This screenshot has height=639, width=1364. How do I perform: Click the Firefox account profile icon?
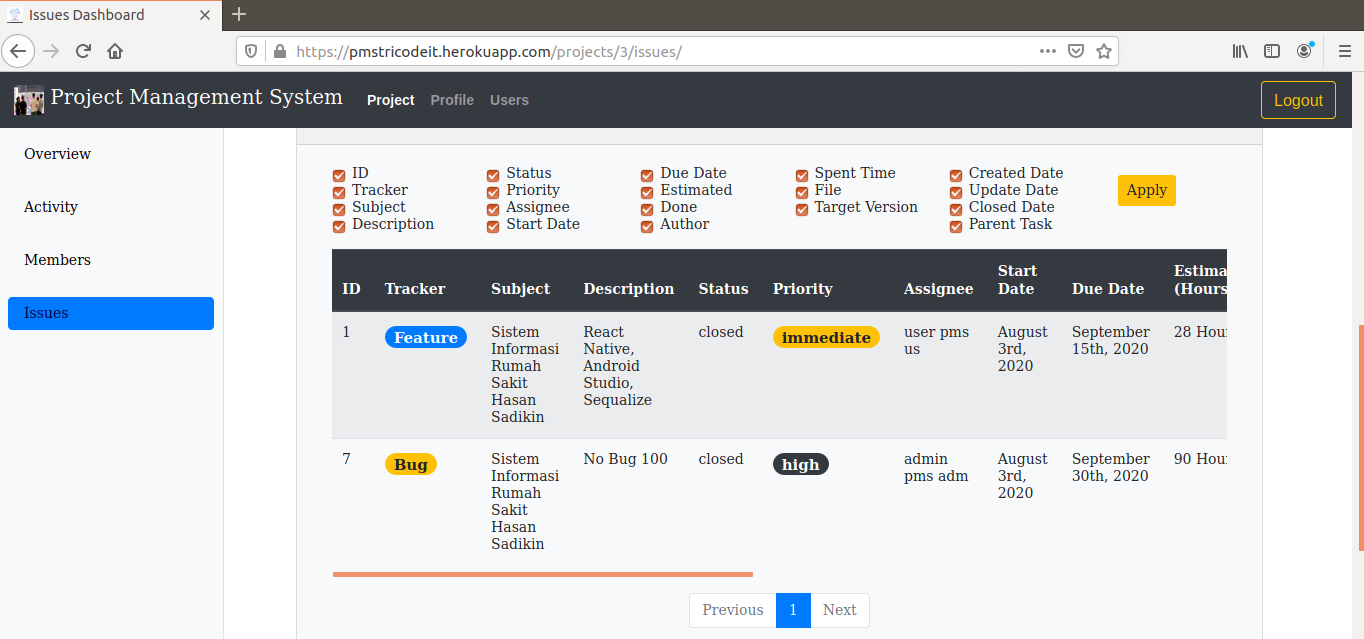[1304, 51]
